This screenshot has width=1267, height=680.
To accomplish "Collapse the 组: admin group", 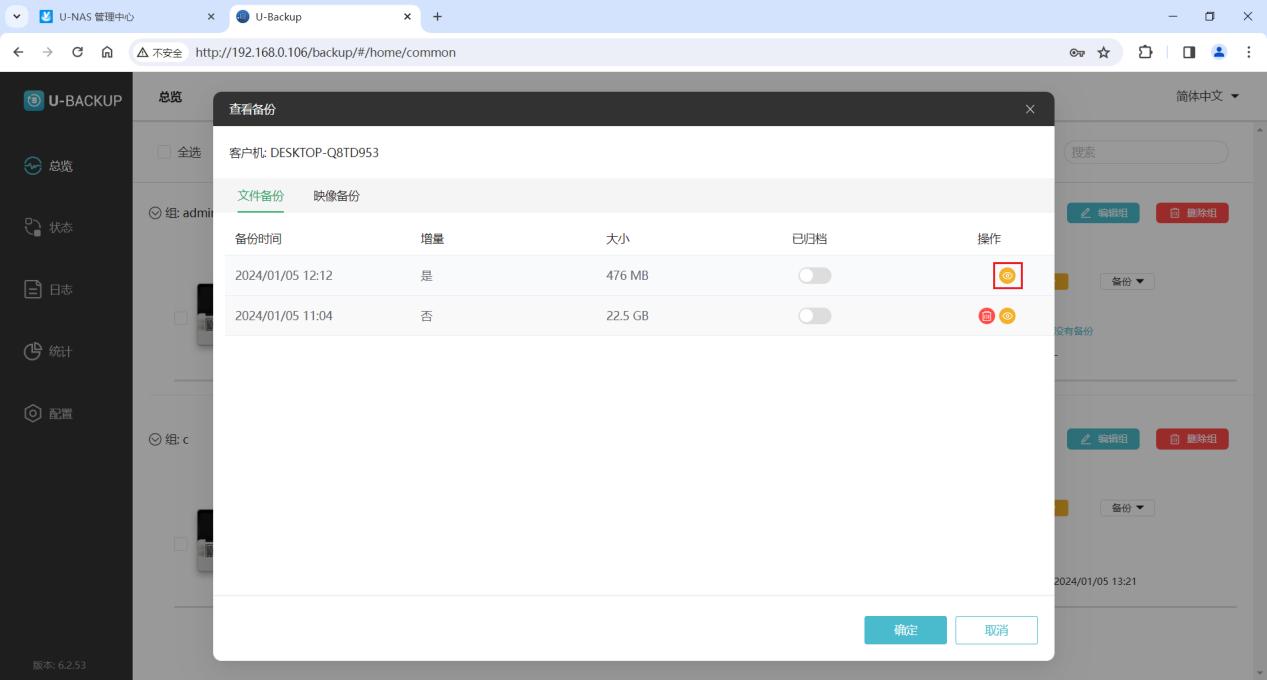I will (x=155, y=213).
